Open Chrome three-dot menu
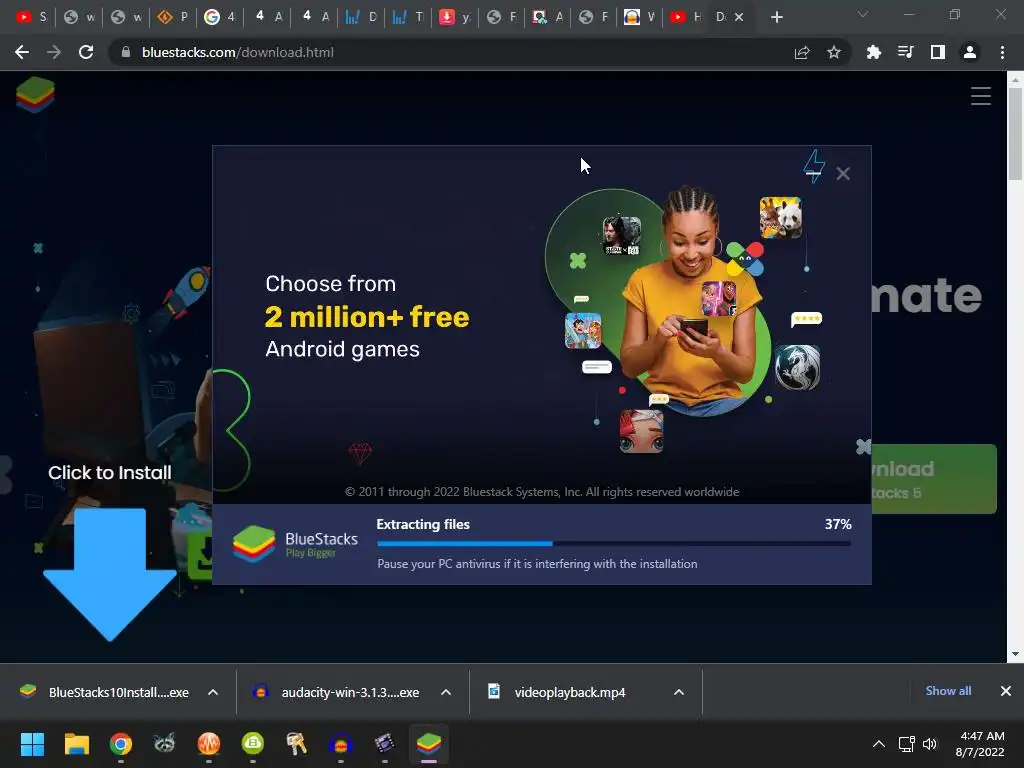Viewport: 1024px width, 768px height. 1002,52
